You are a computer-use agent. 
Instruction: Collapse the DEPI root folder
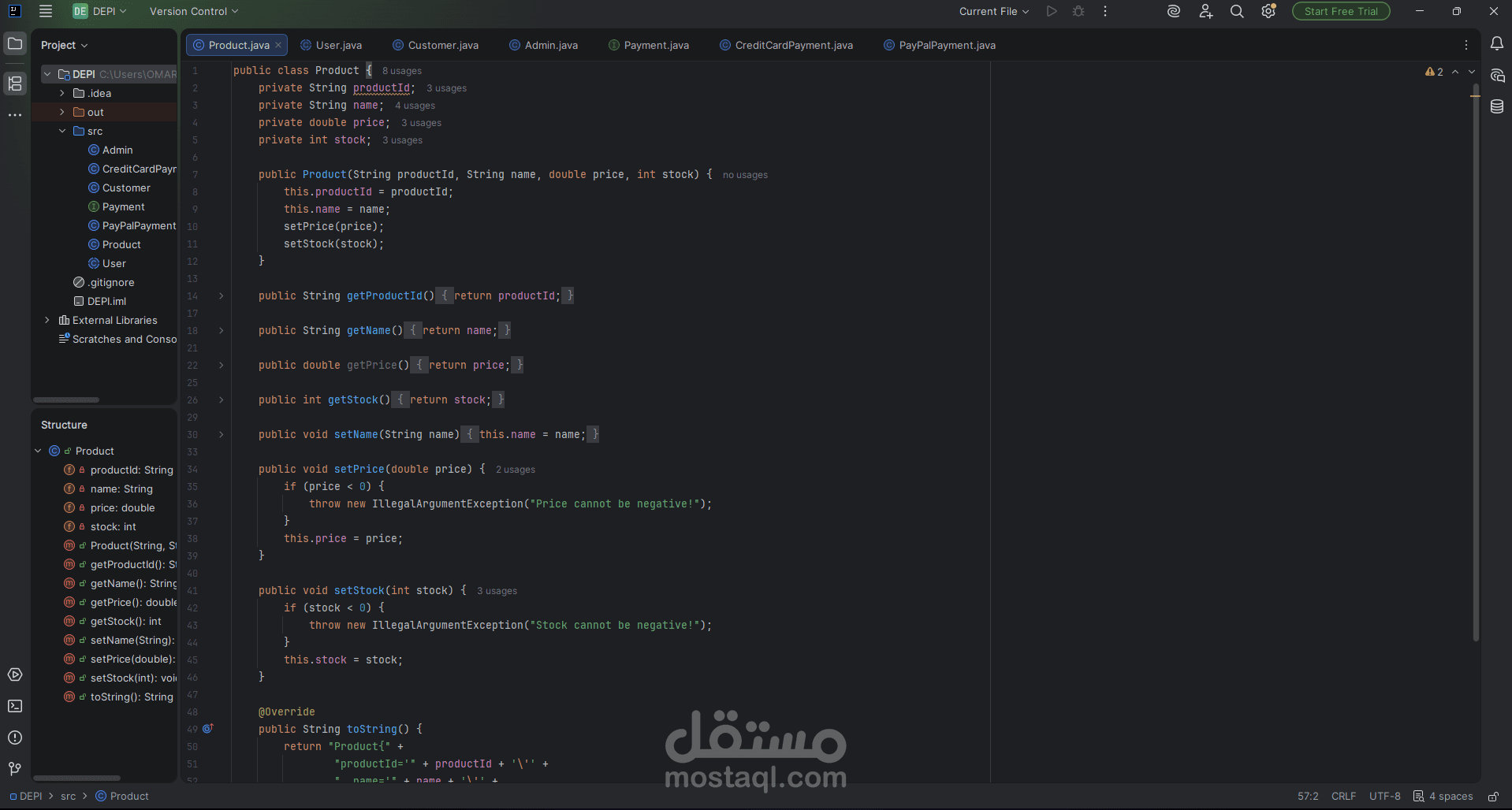[x=47, y=74]
